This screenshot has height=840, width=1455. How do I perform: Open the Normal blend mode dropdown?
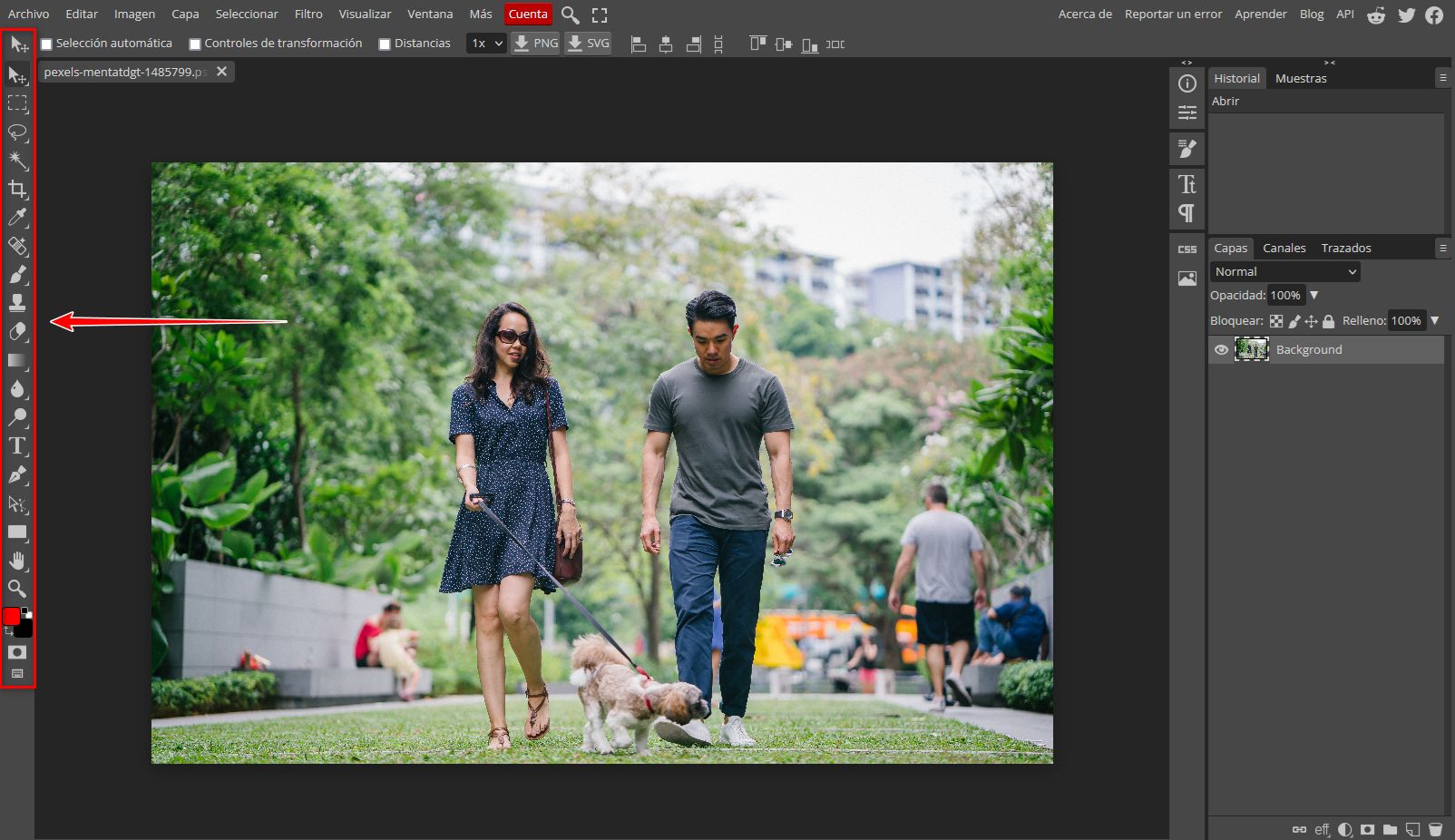coord(1284,272)
